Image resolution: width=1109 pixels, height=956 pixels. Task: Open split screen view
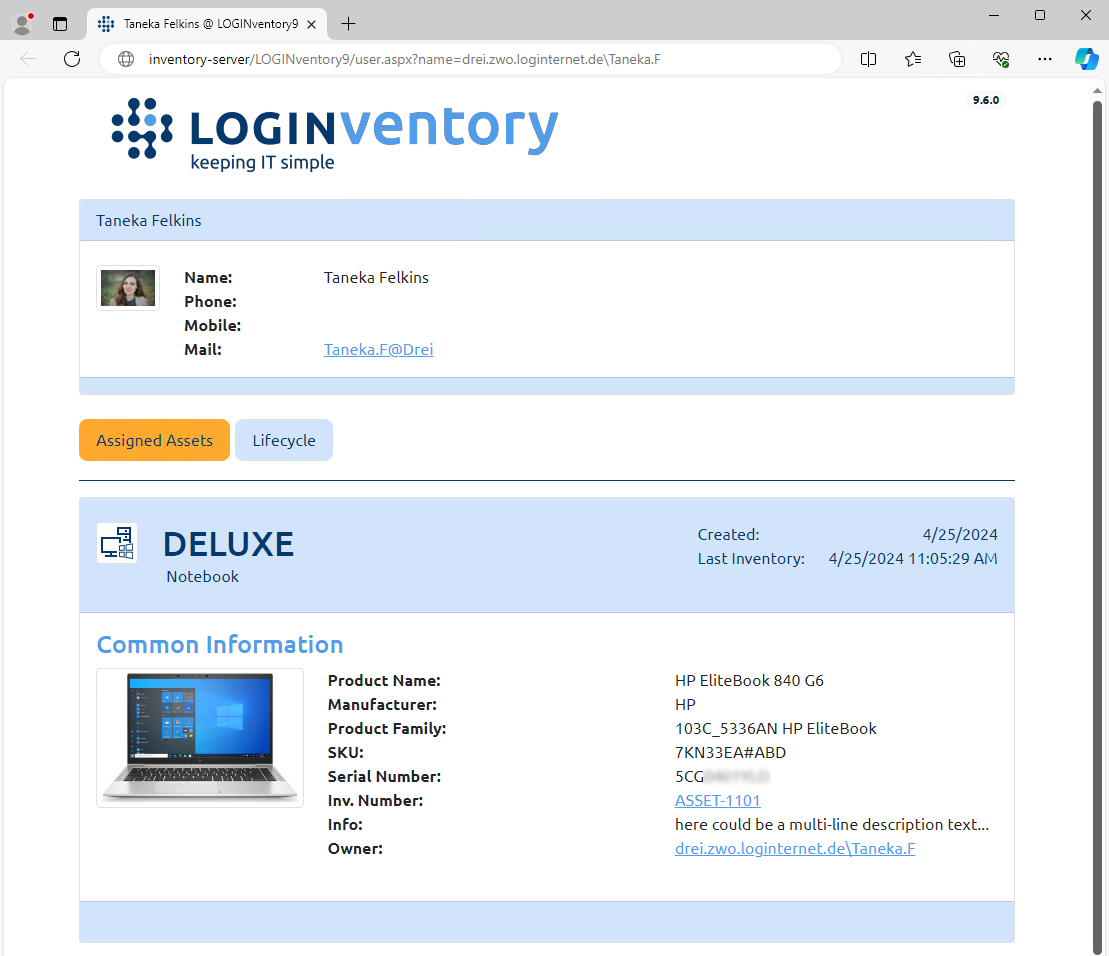[869, 59]
